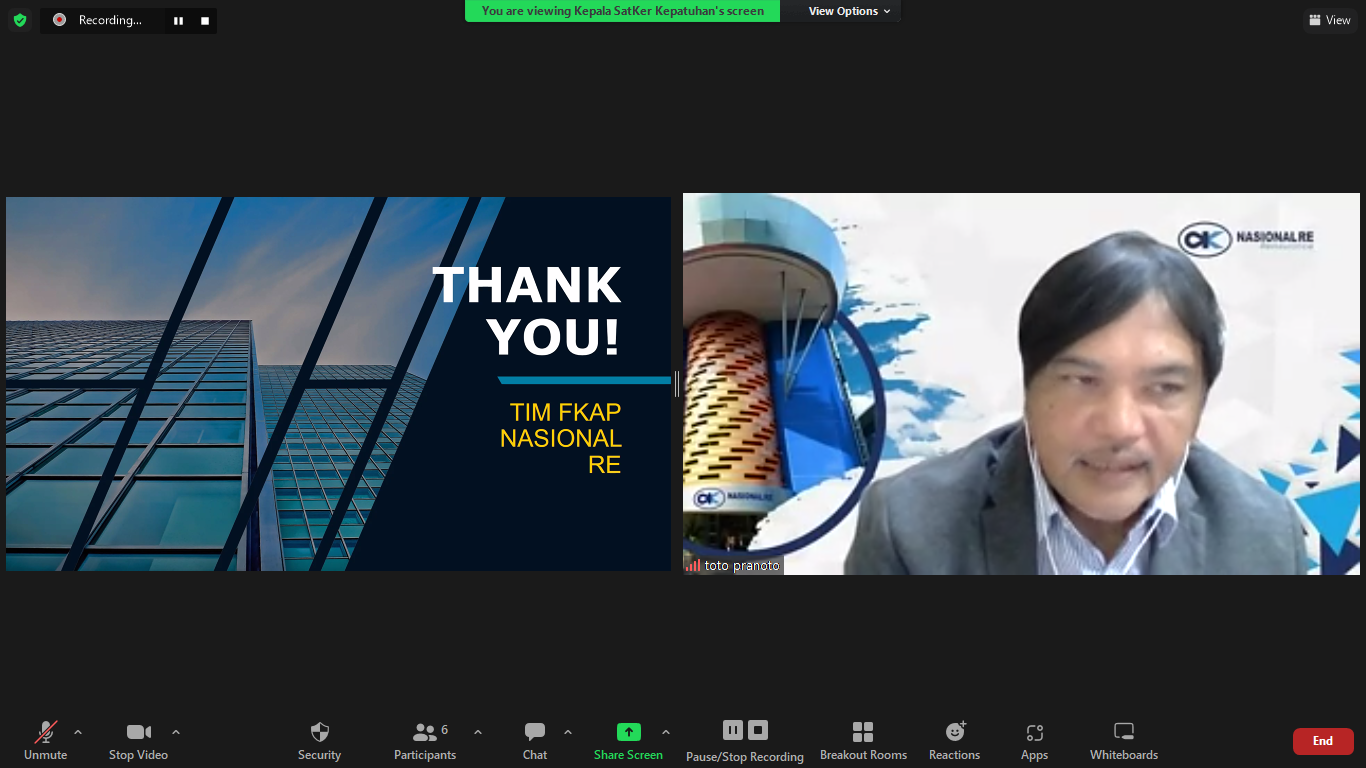Image resolution: width=1366 pixels, height=768 pixels.
Task: Expand audio settings arrow next to Unmute
Action: tap(78, 732)
